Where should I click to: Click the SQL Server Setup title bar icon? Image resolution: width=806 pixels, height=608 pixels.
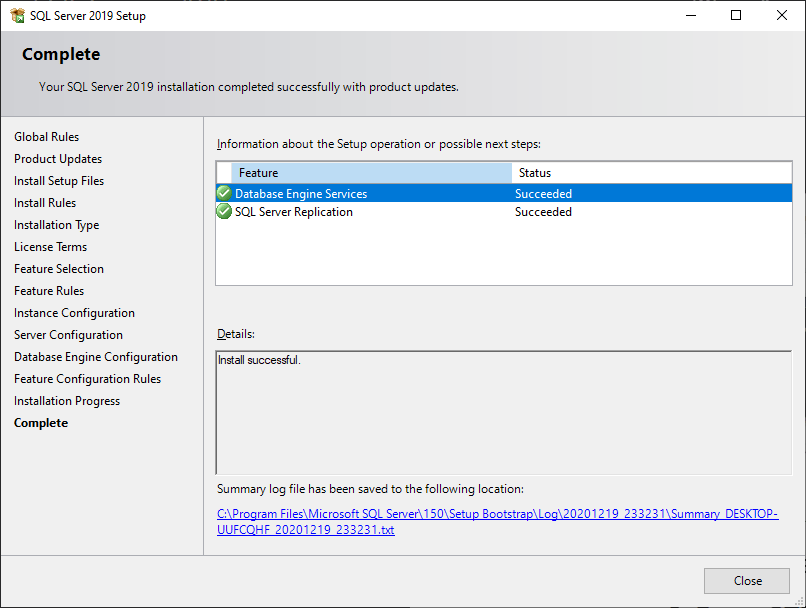coord(17,15)
